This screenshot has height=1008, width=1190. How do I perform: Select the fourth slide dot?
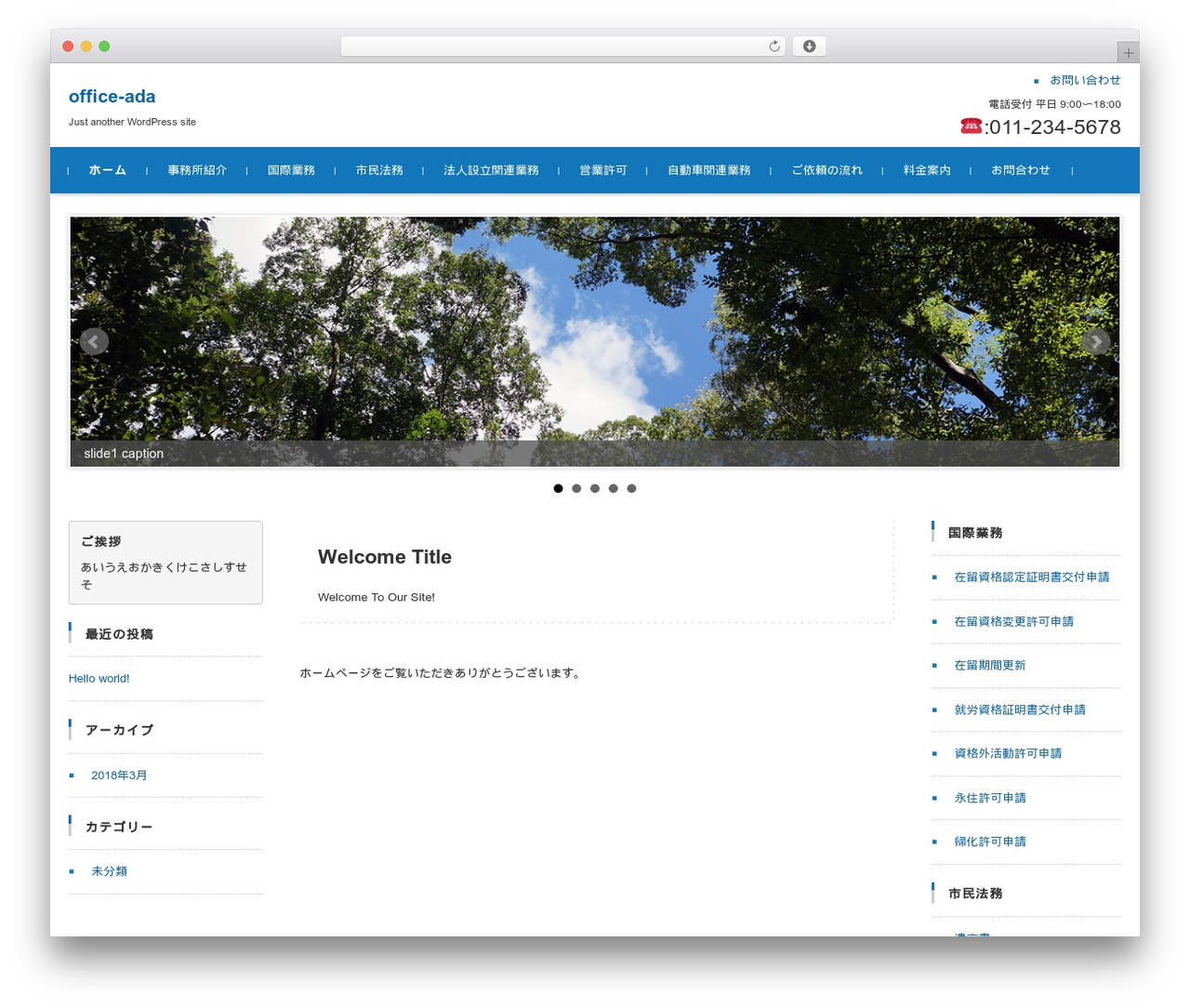[613, 488]
